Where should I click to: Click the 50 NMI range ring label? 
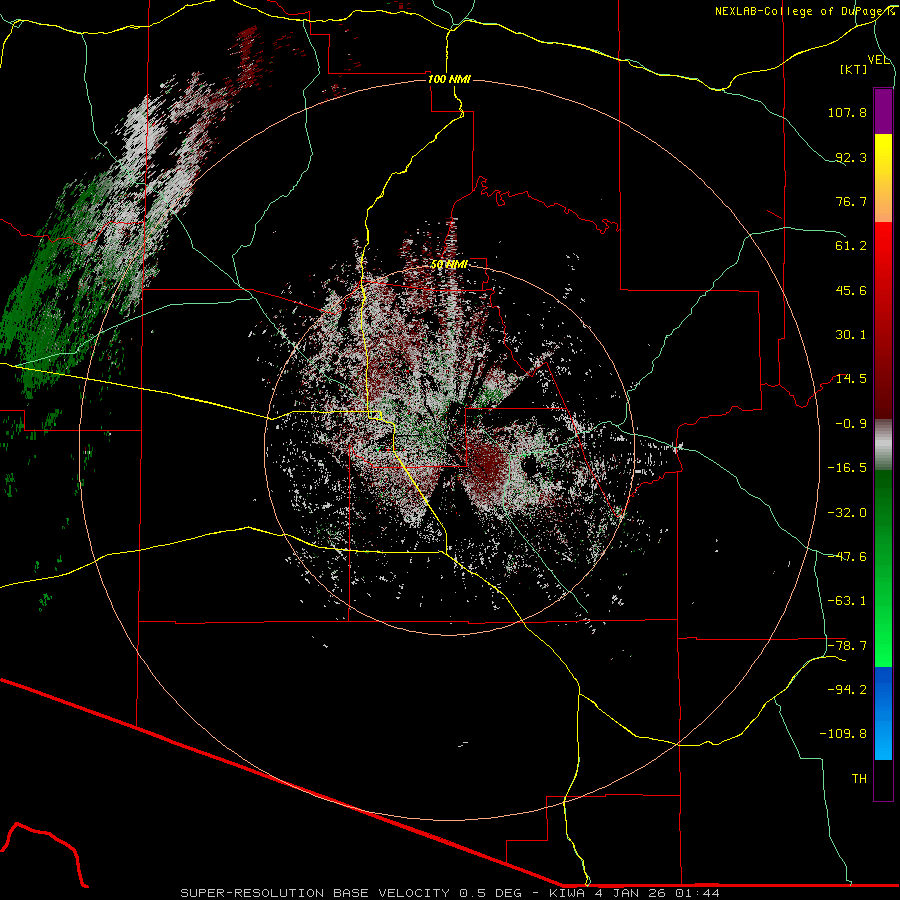[449, 265]
